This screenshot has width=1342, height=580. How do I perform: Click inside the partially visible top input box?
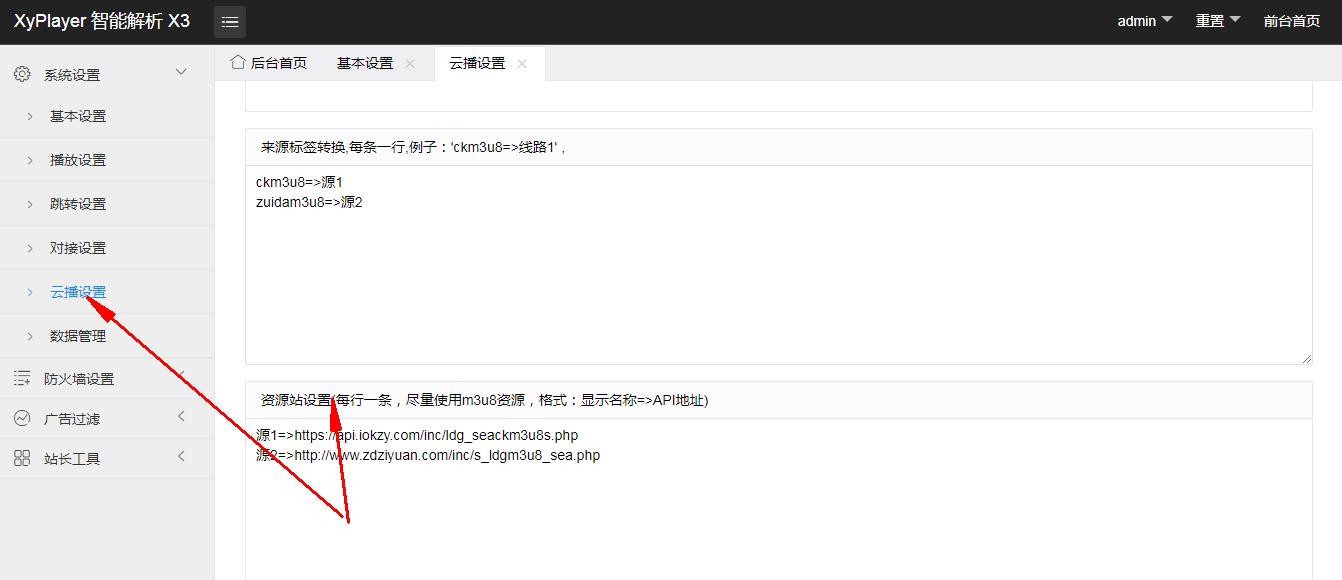click(x=778, y=96)
